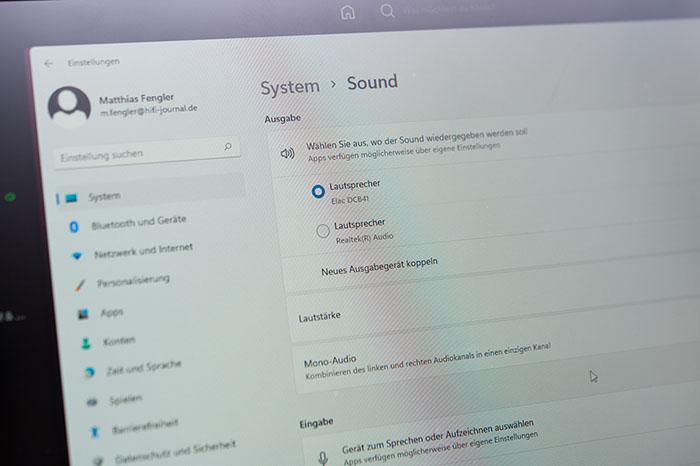Open Bluetooth und Geräte section
This screenshot has width=700, height=466.
pos(139,222)
